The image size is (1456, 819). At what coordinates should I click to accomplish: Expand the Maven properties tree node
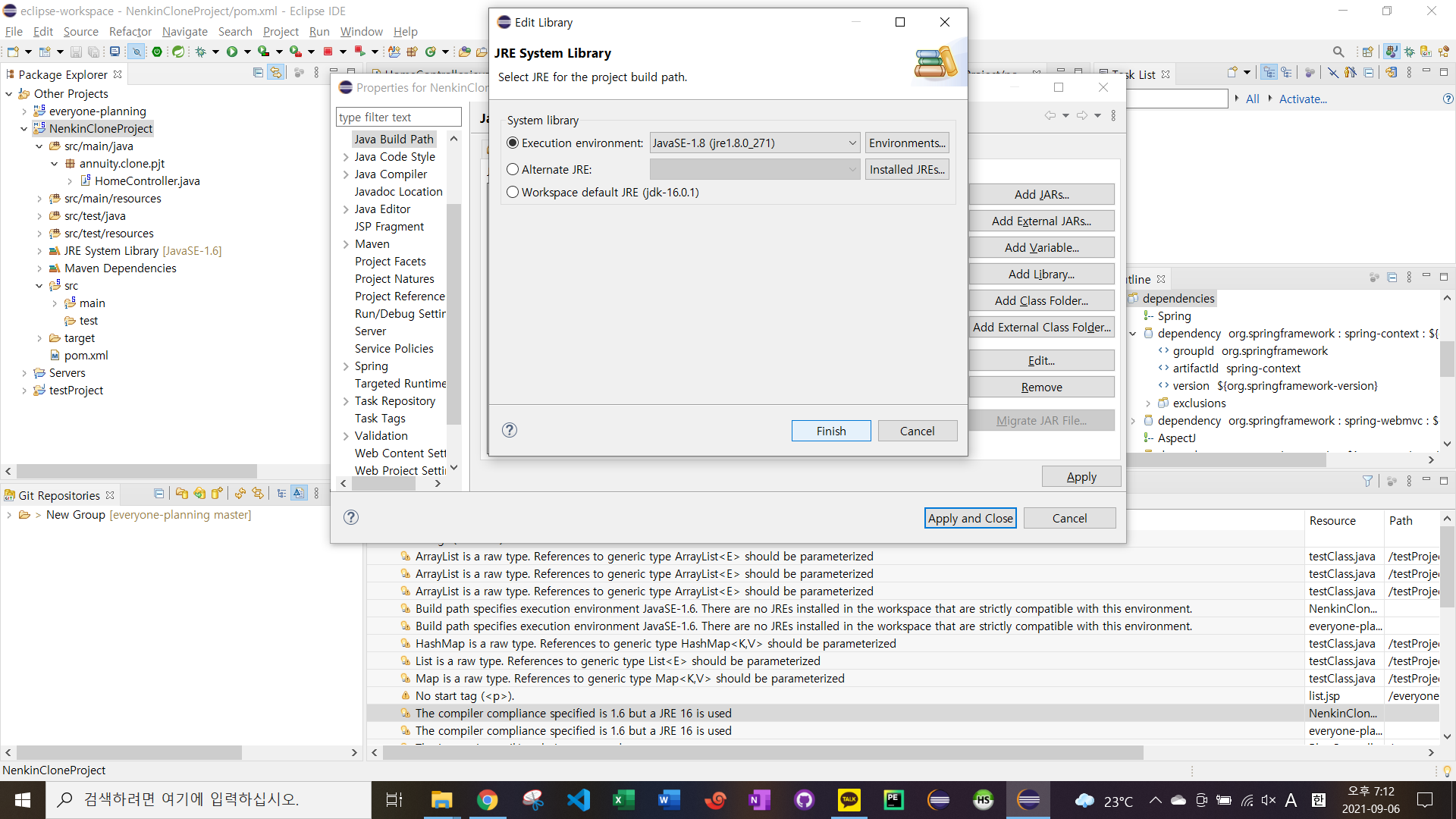click(x=346, y=244)
